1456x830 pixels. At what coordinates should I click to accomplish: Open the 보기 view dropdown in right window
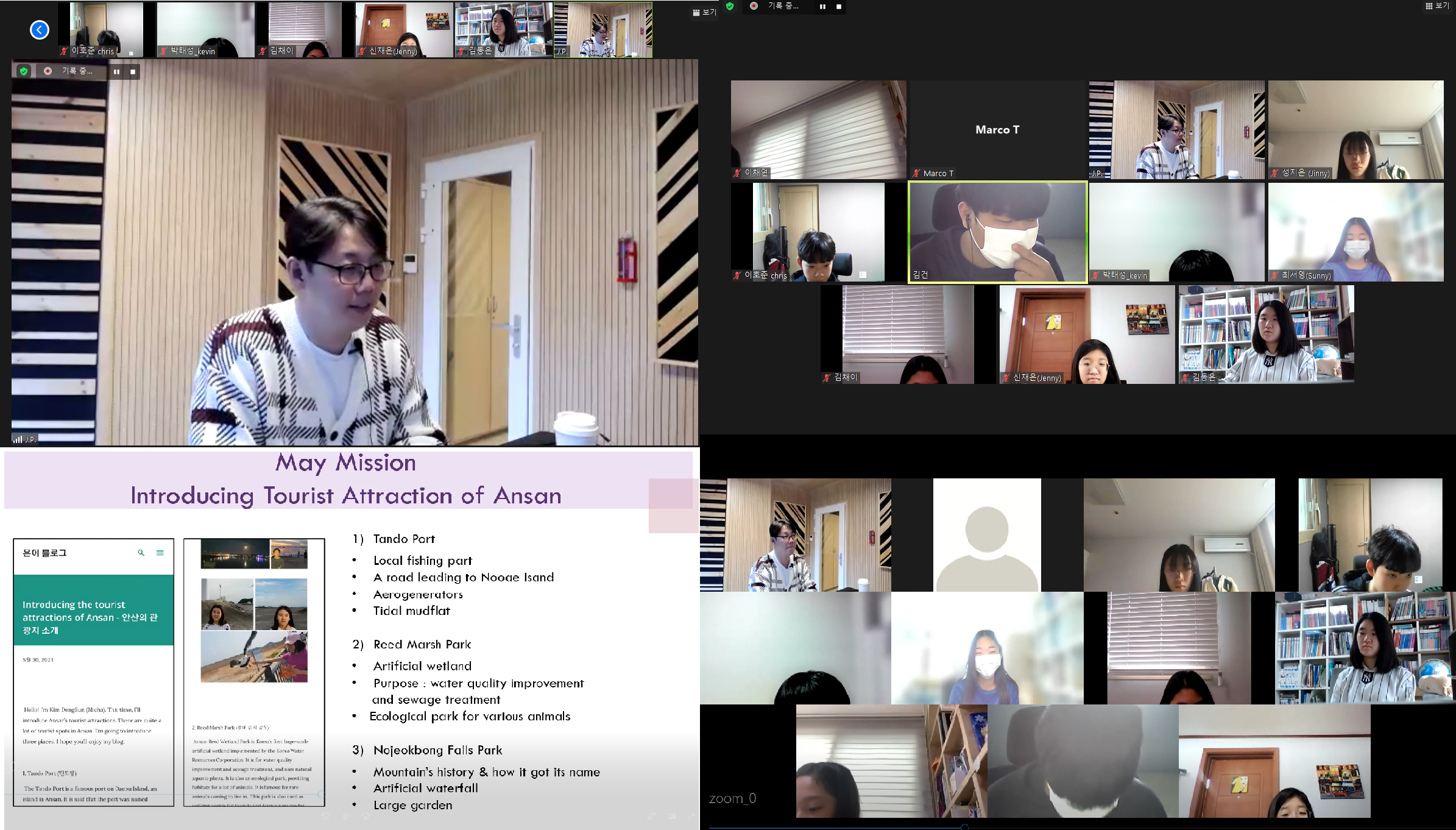[x=1437, y=5]
